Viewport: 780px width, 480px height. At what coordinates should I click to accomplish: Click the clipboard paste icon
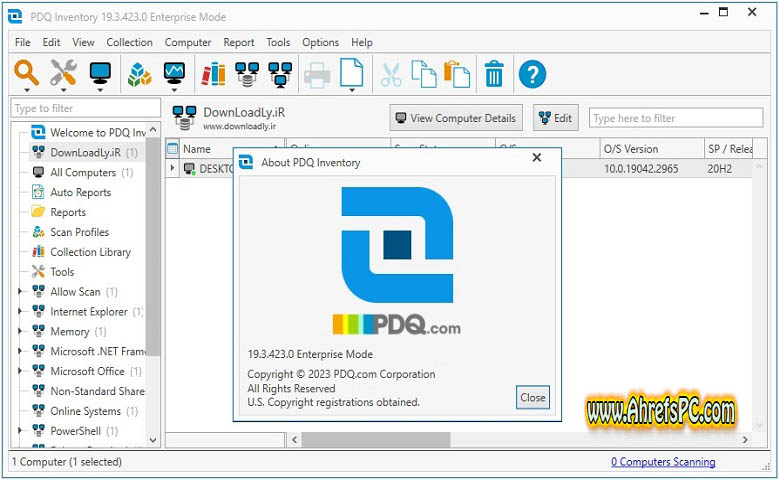pos(457,74)
